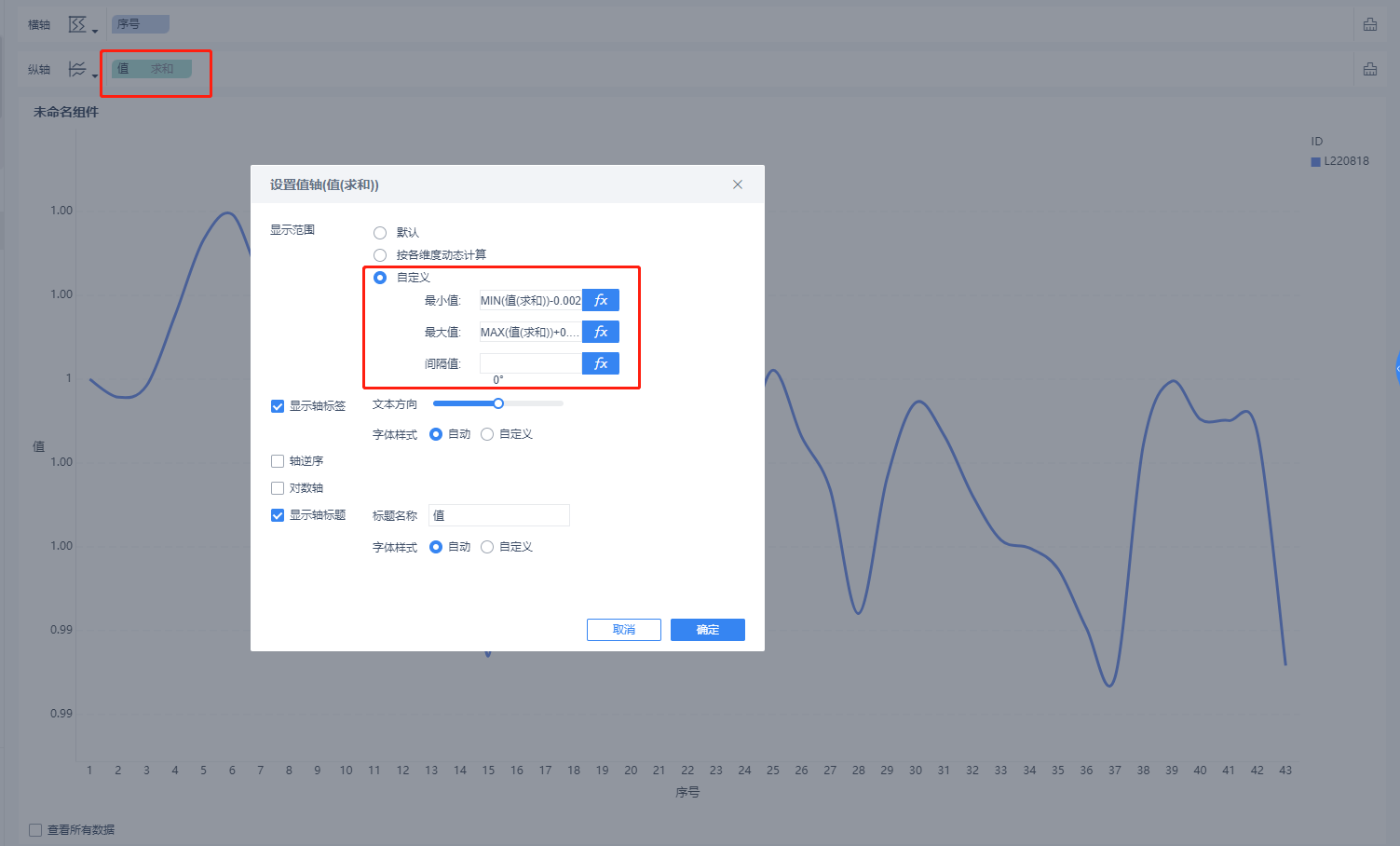1400x846 pixels.
Task: Click the 值 求和 field pill in 纵轴
Action: pos(152,68)
